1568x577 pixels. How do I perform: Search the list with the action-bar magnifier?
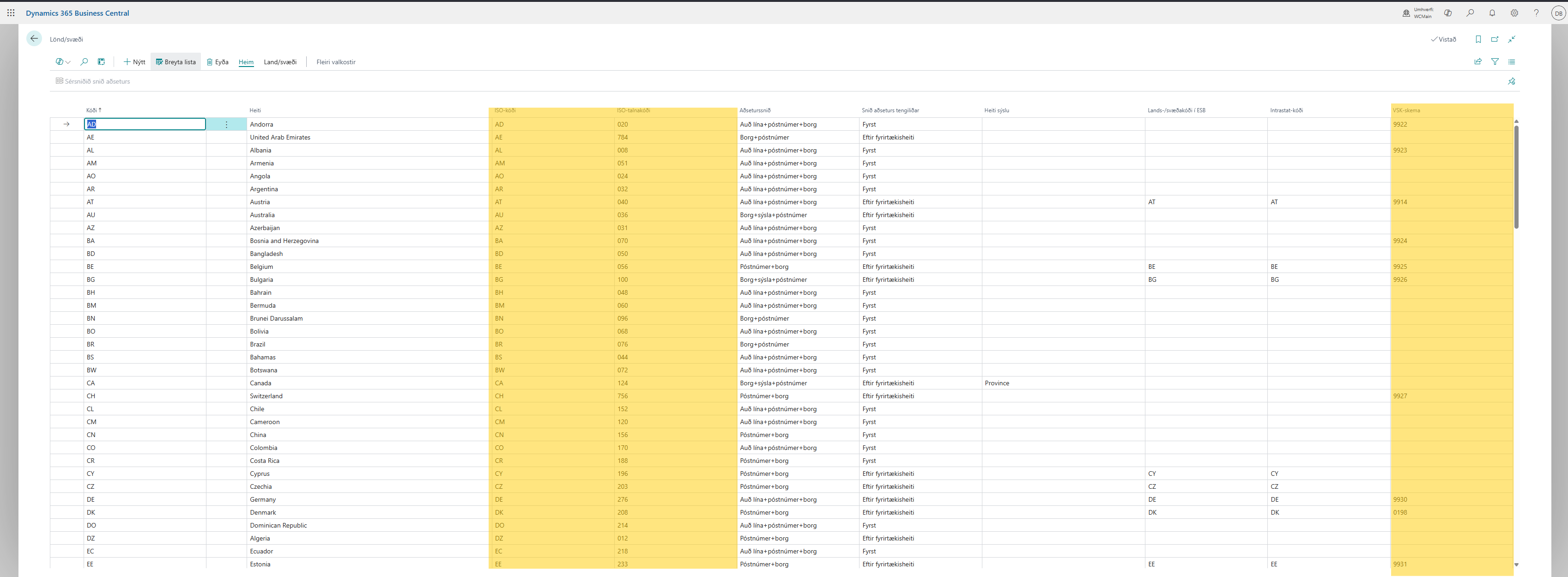tap(84, 61)
